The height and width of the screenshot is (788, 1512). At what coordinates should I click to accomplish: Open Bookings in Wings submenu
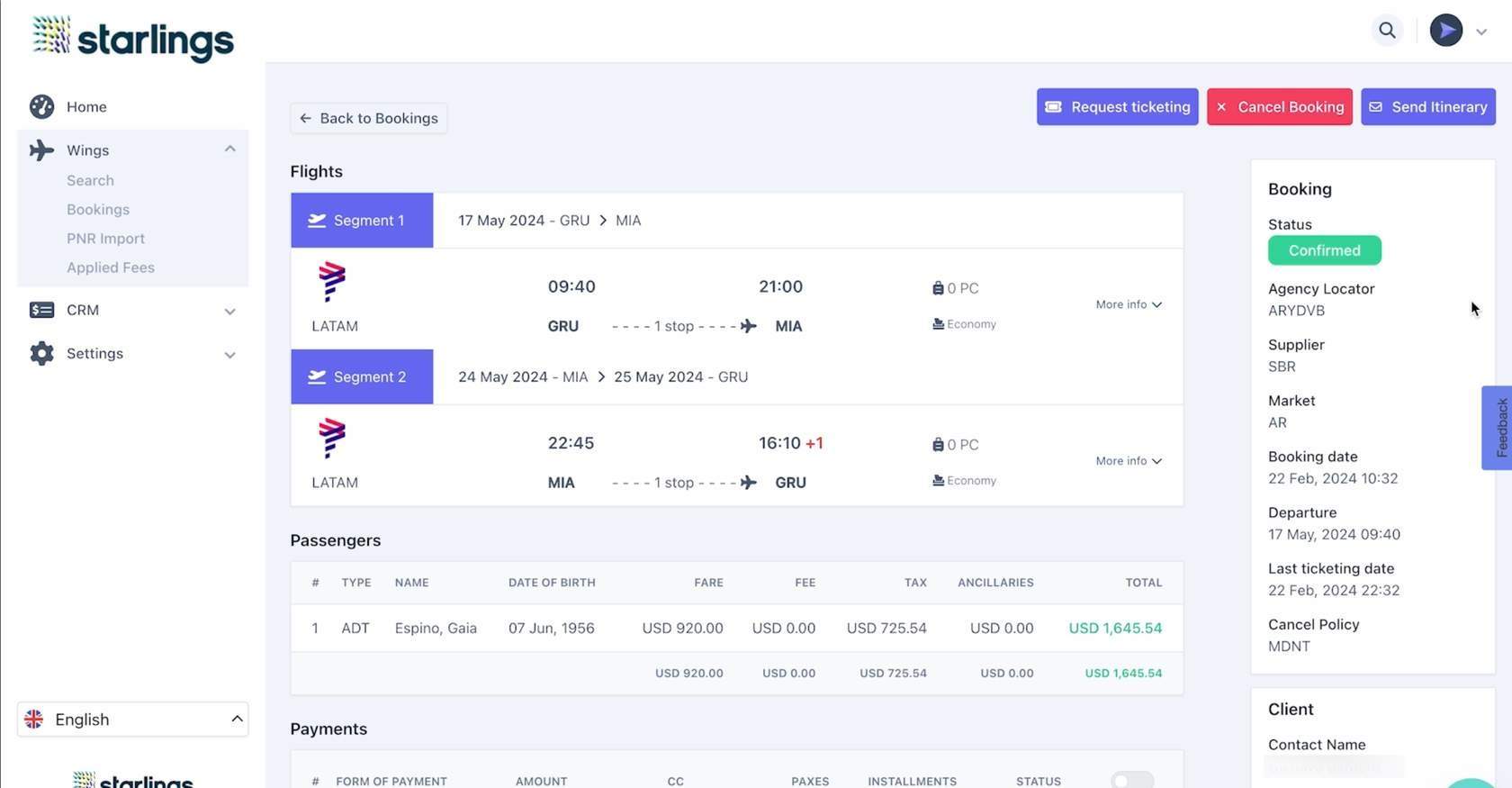pyautogui.click(x=98, y=210)
